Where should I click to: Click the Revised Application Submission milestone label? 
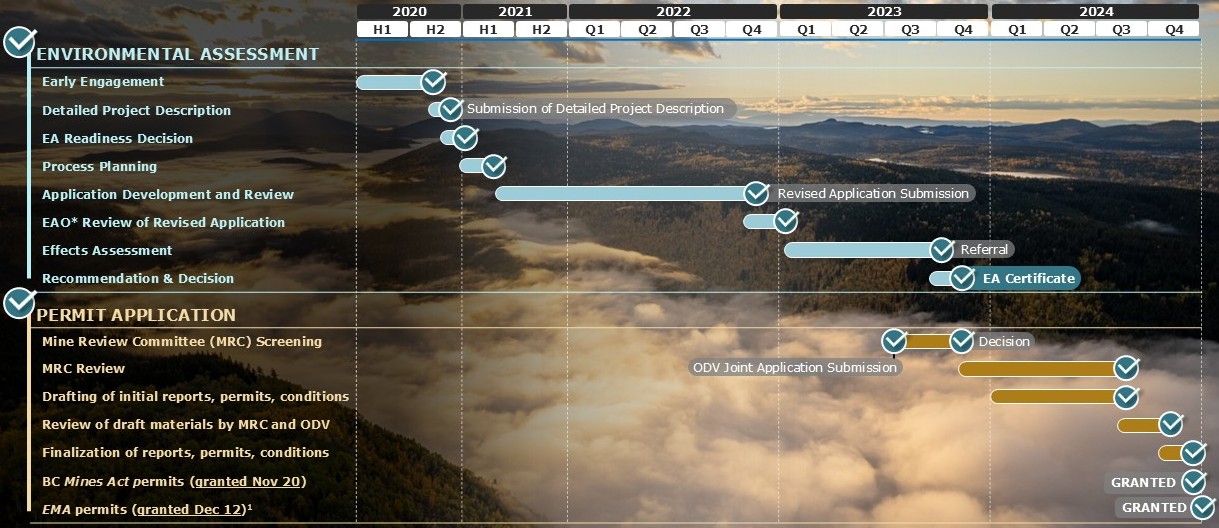point(873,193)
